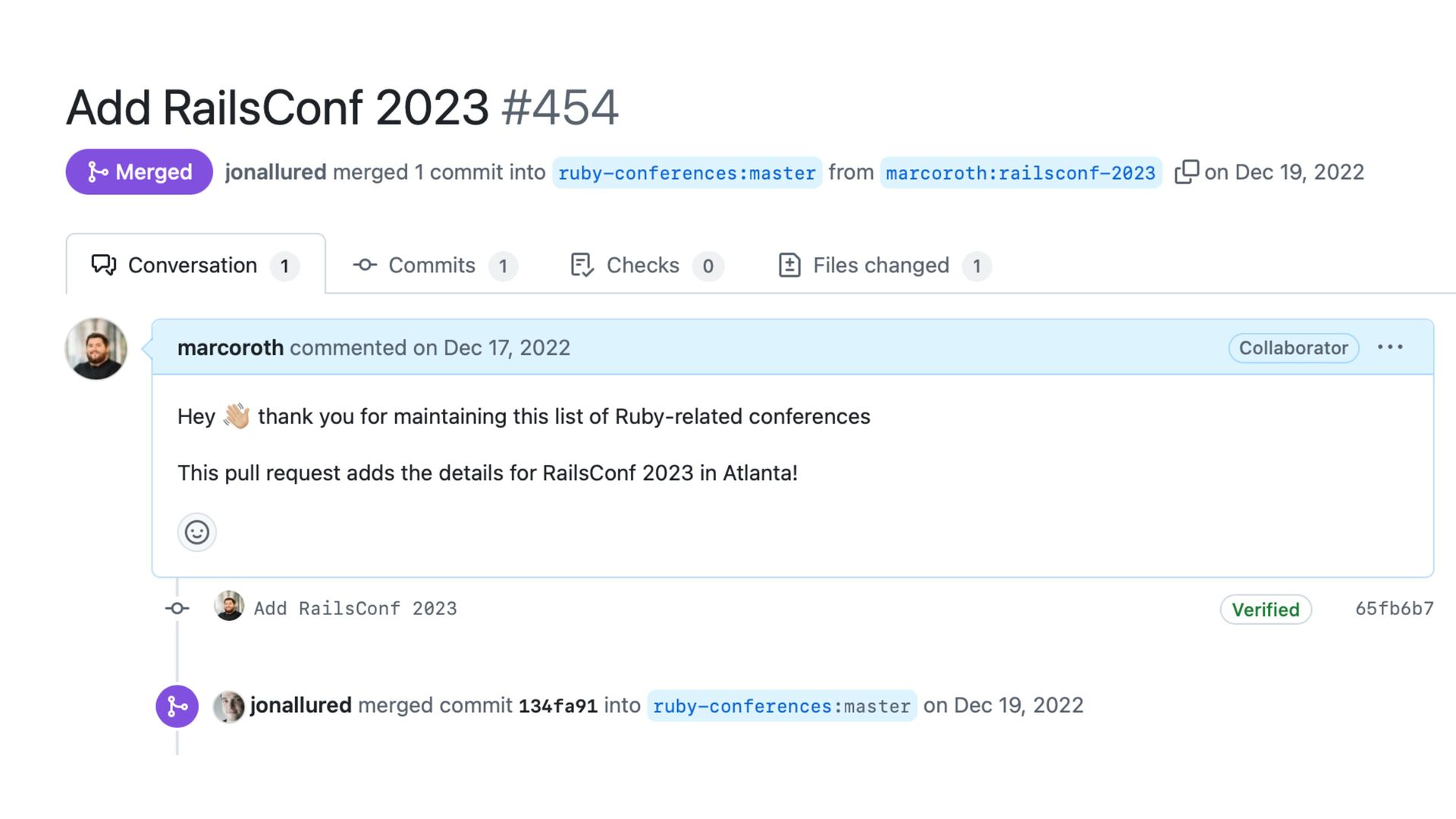1456x819 pixels.
Task: Click the commit node icon in timeline
Action: coord(177,608)
